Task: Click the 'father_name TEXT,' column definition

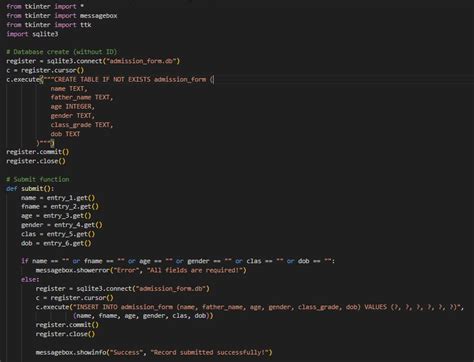Action: click(82, 97)
